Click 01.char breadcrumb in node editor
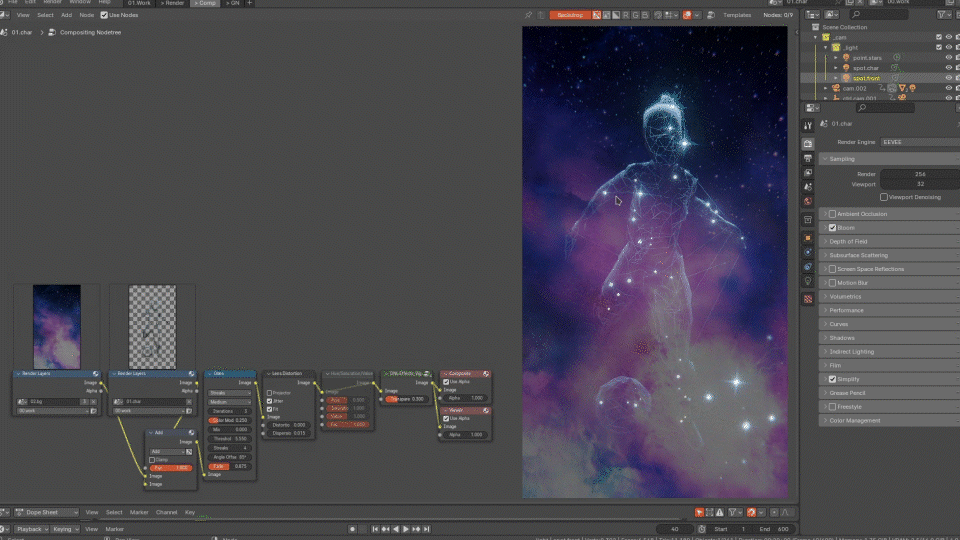Screen dimensions: 960x540 pos(21,32)
